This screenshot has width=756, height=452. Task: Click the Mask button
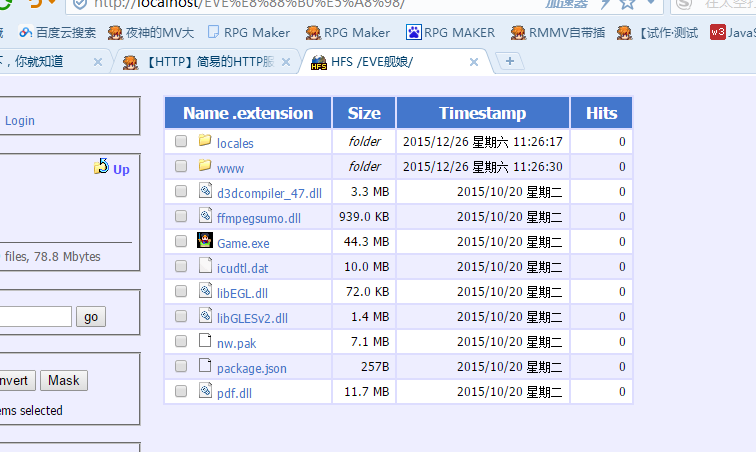point(64,381)
